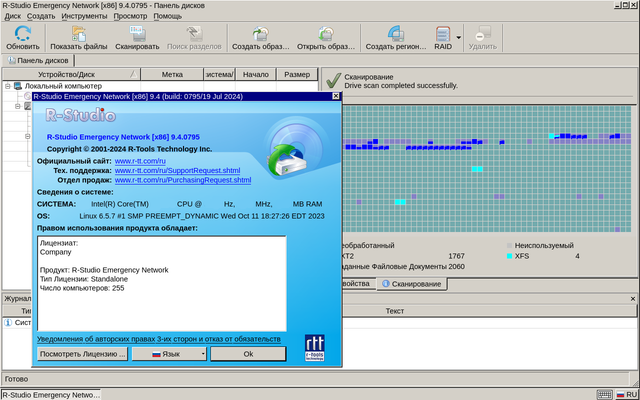Close the Журнал log panel
Screen dimensions: 640x400
(x=633, y=299)
